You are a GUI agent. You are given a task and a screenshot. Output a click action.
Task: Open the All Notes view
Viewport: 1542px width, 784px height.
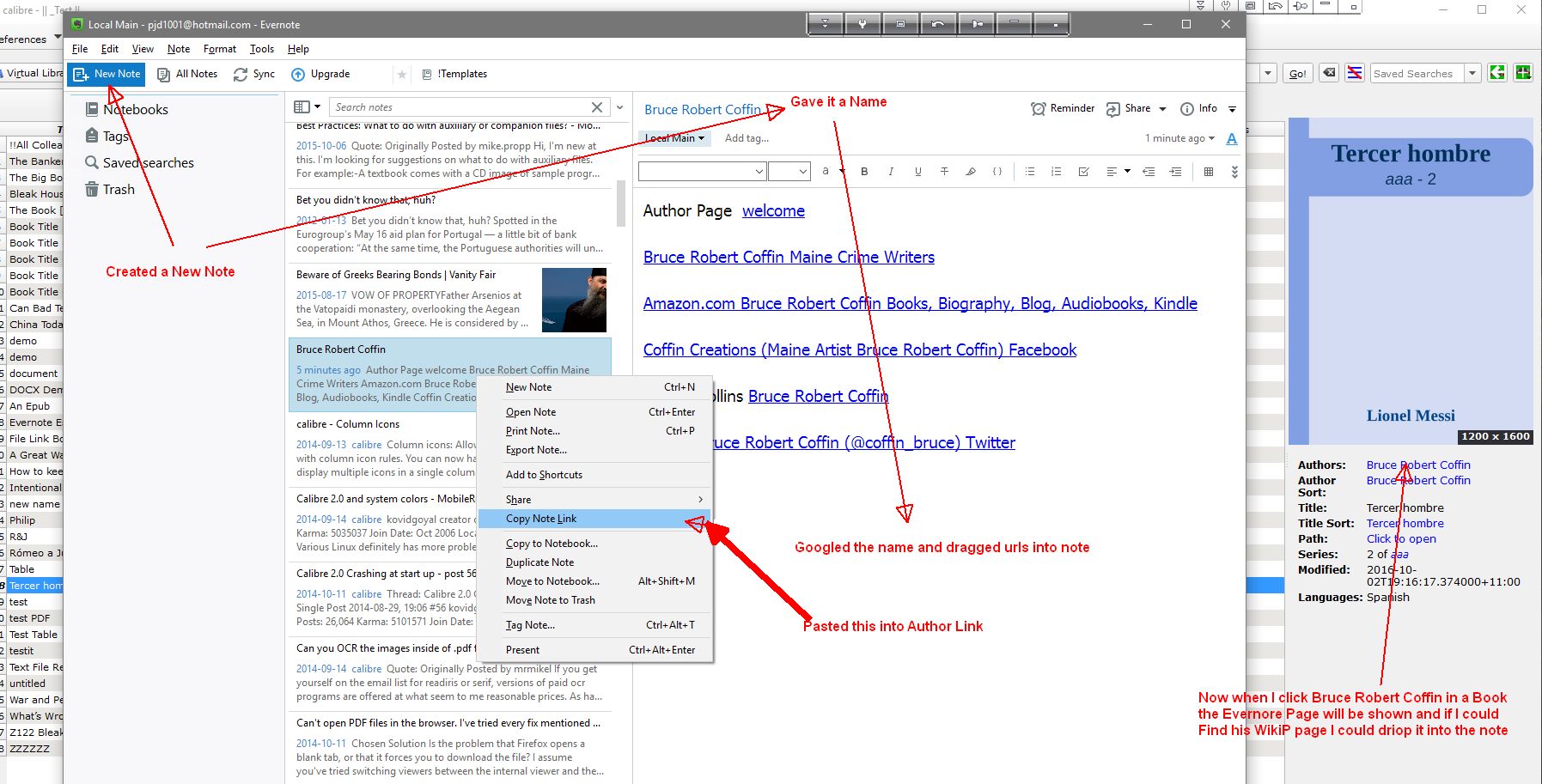(x=187, y=74)
